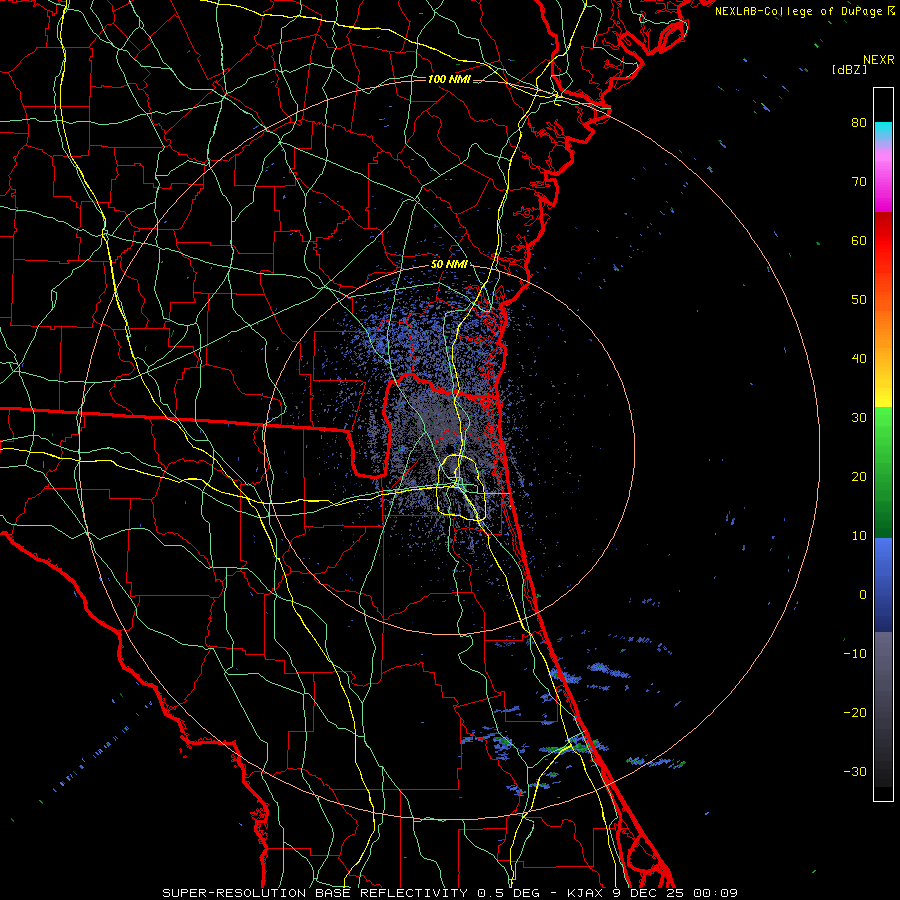Click the '50 NMI' range ring label
The image size is (900, 900).
[x=449, y=265]
